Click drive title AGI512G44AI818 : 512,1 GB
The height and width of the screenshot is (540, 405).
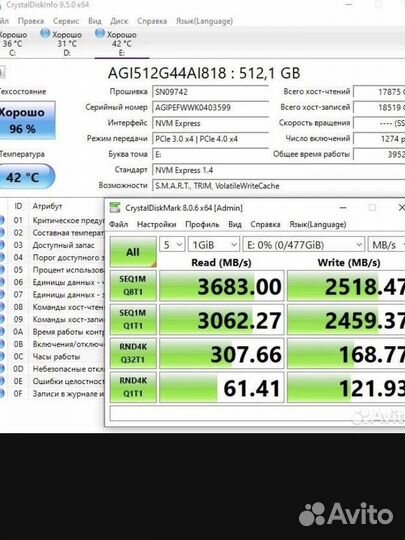pos(204,73)
